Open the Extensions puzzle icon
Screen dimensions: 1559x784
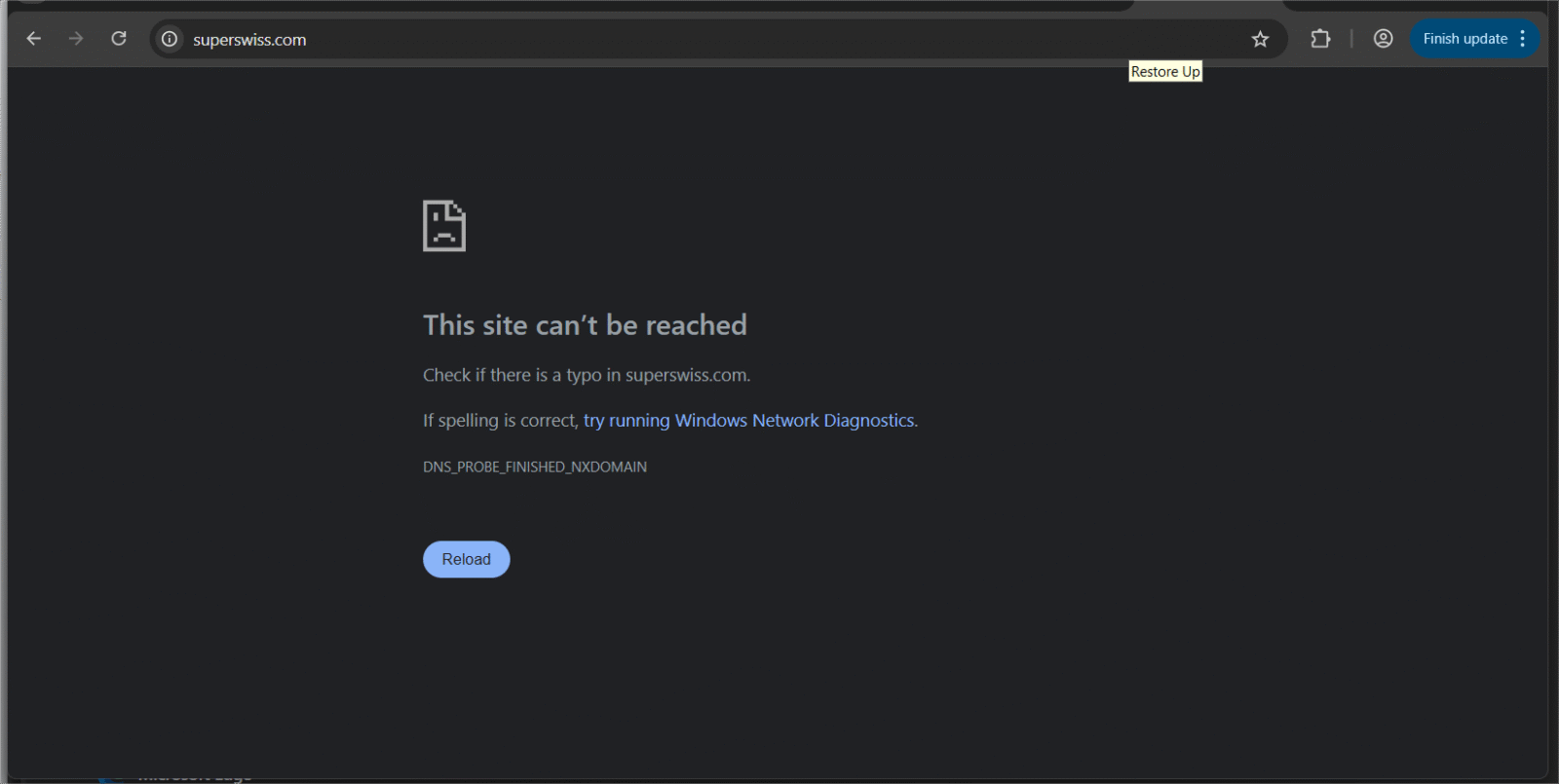pyautogui.click(x=1320, y=39)
